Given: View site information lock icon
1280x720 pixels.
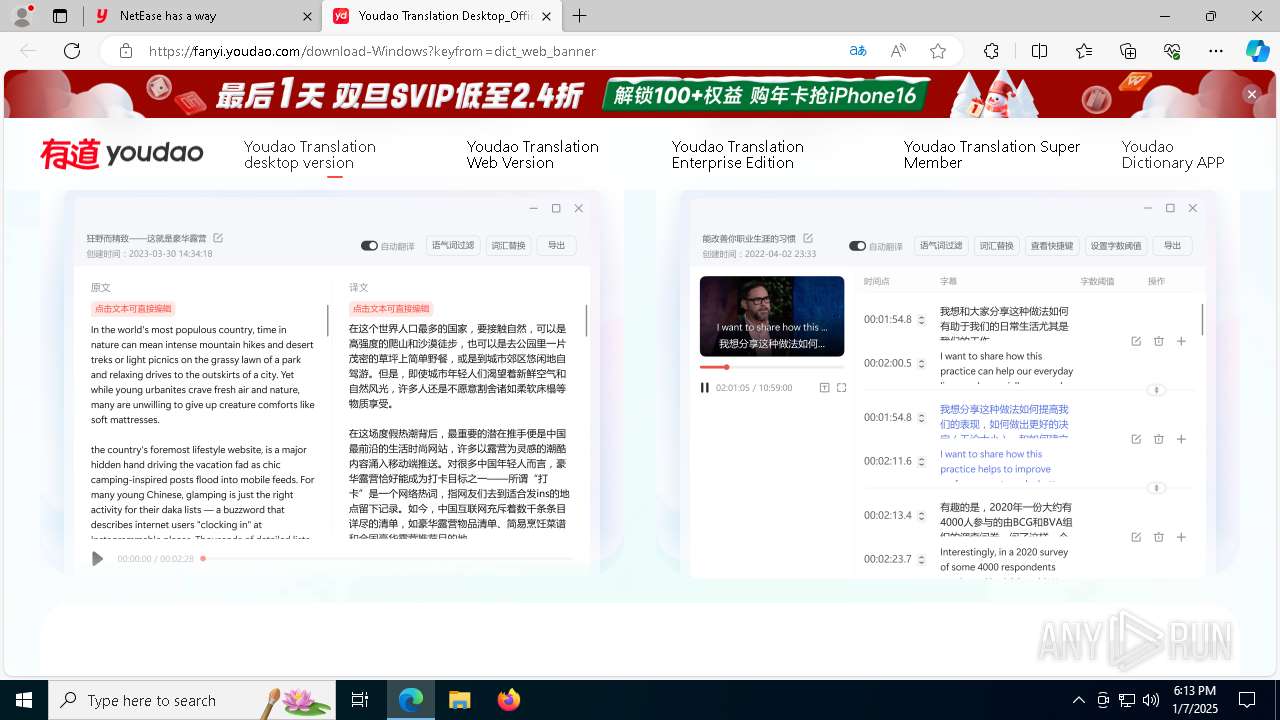Looking at the screenshot, I should [125, 51].
